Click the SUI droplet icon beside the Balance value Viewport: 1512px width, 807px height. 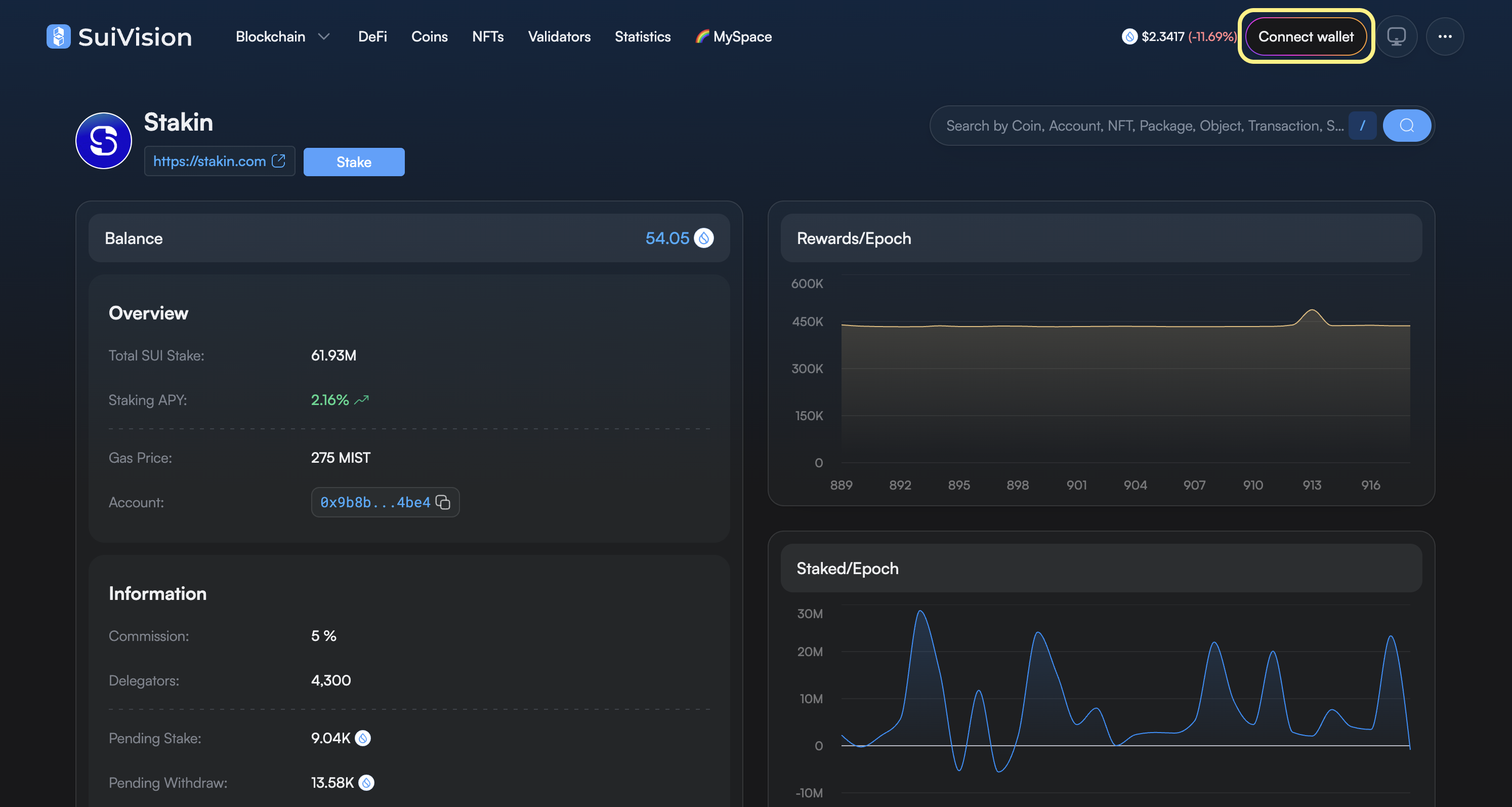point(704,238)
